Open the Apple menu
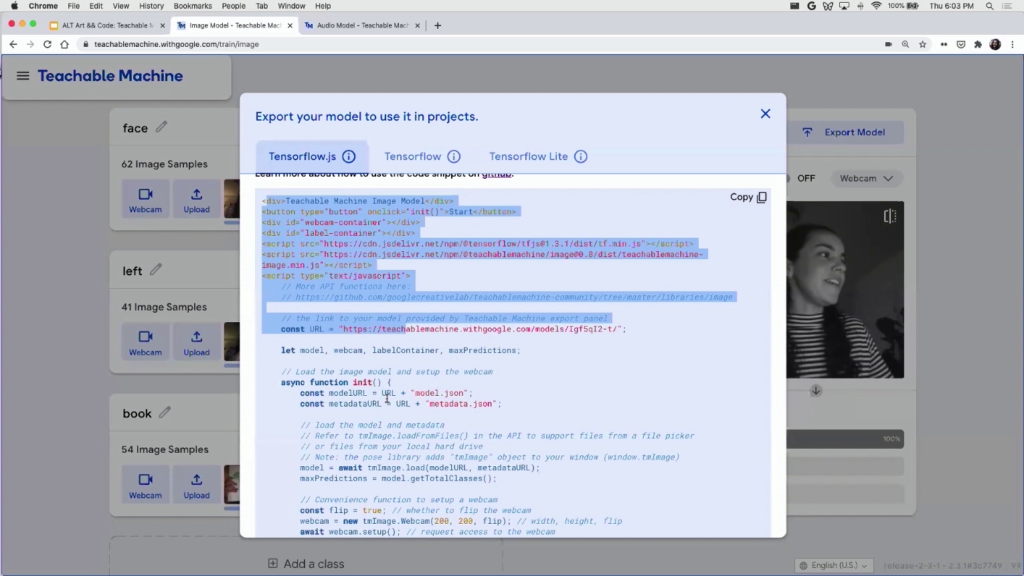Viewport: 1024px width, 576px height. pos(14,6)
